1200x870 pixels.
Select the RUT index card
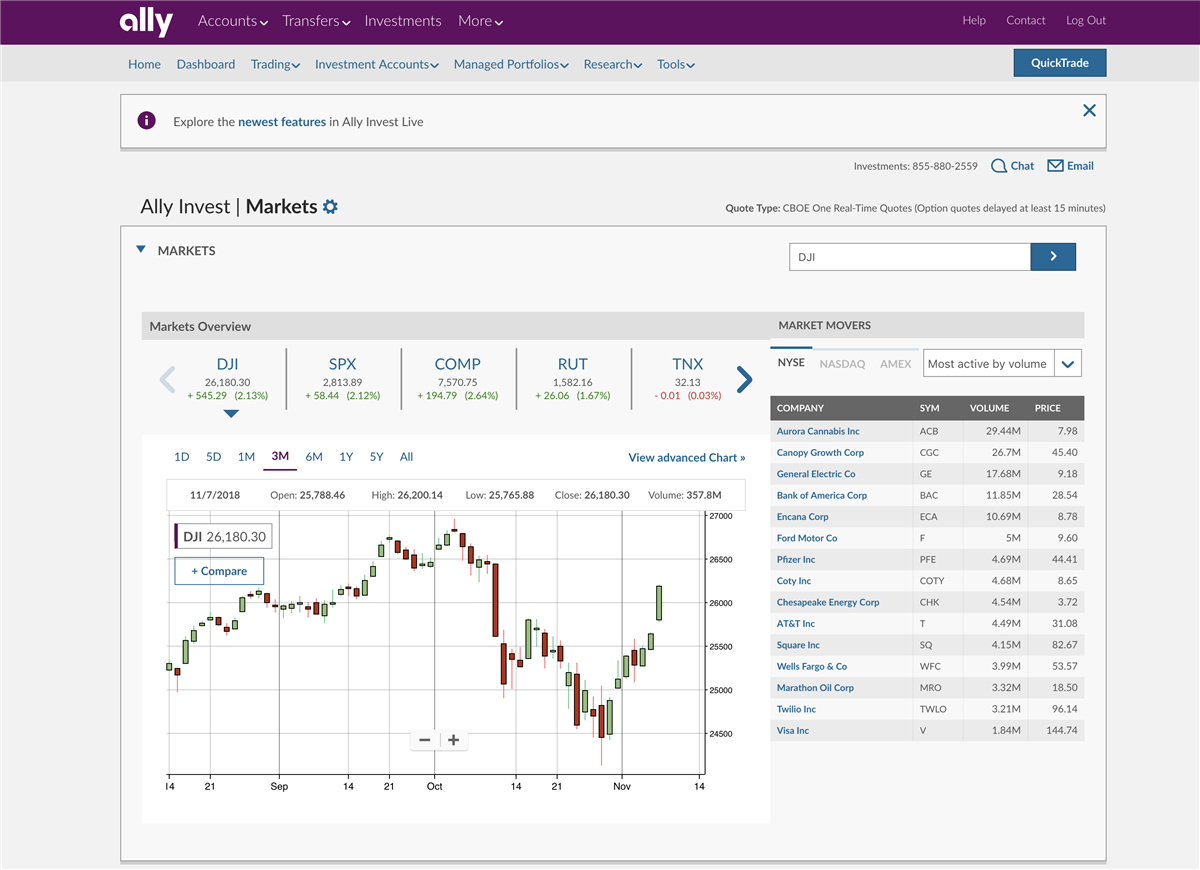[573, 379]
